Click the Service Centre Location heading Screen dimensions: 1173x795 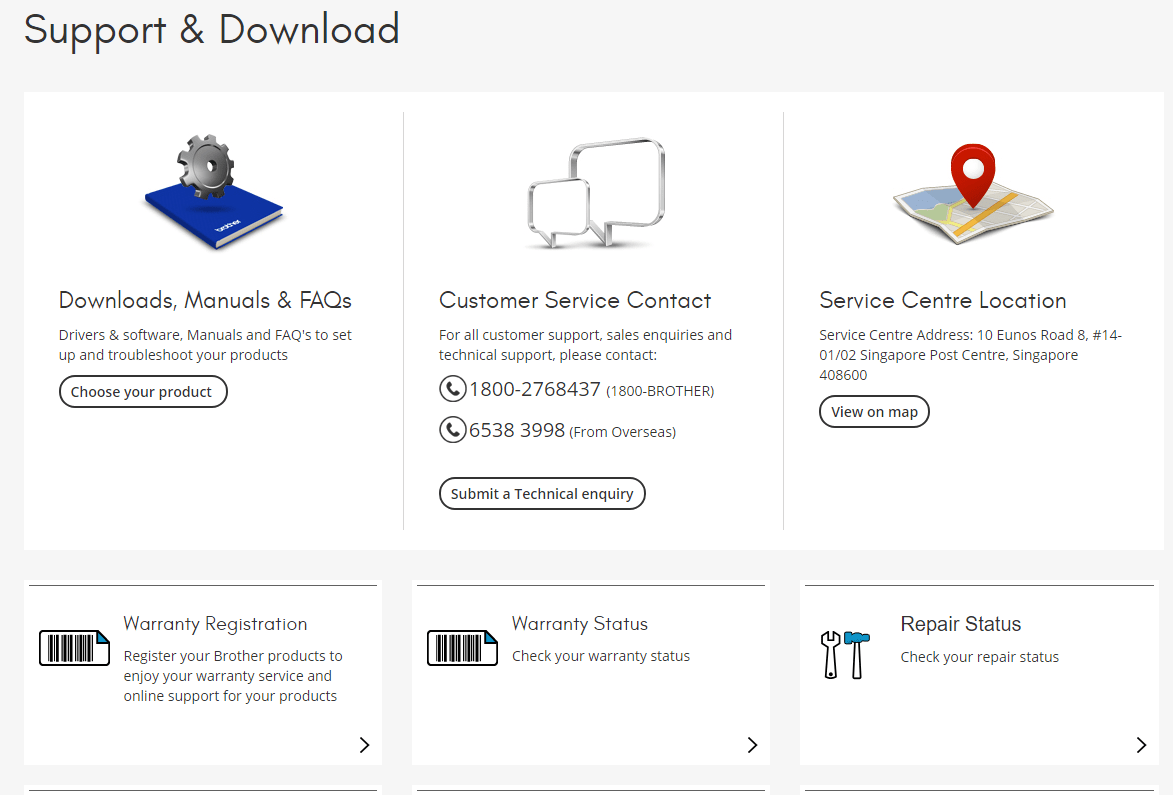pyautogui.click(x=943, y=300)
